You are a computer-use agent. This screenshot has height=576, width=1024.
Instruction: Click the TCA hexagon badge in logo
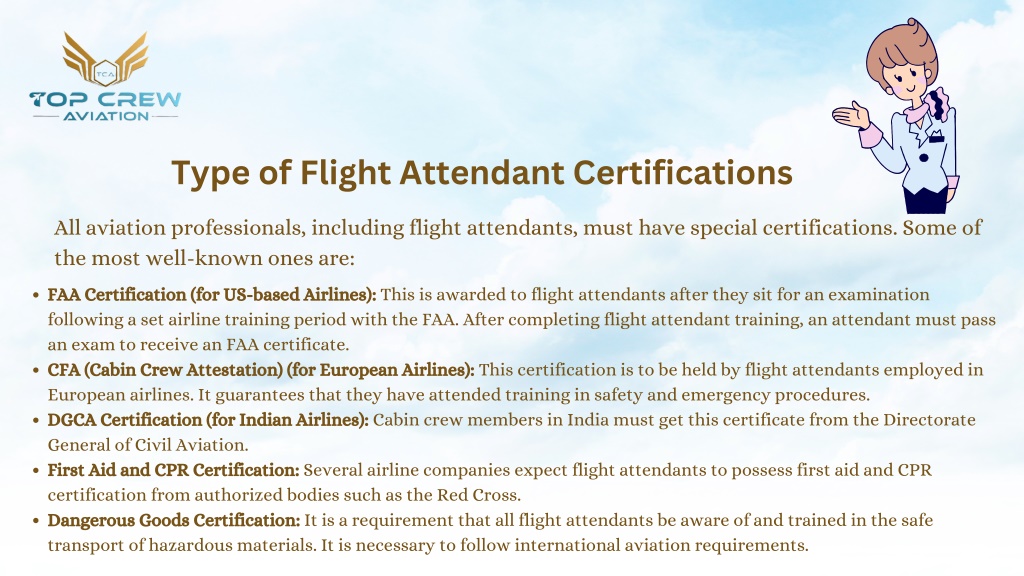[105, 73]
